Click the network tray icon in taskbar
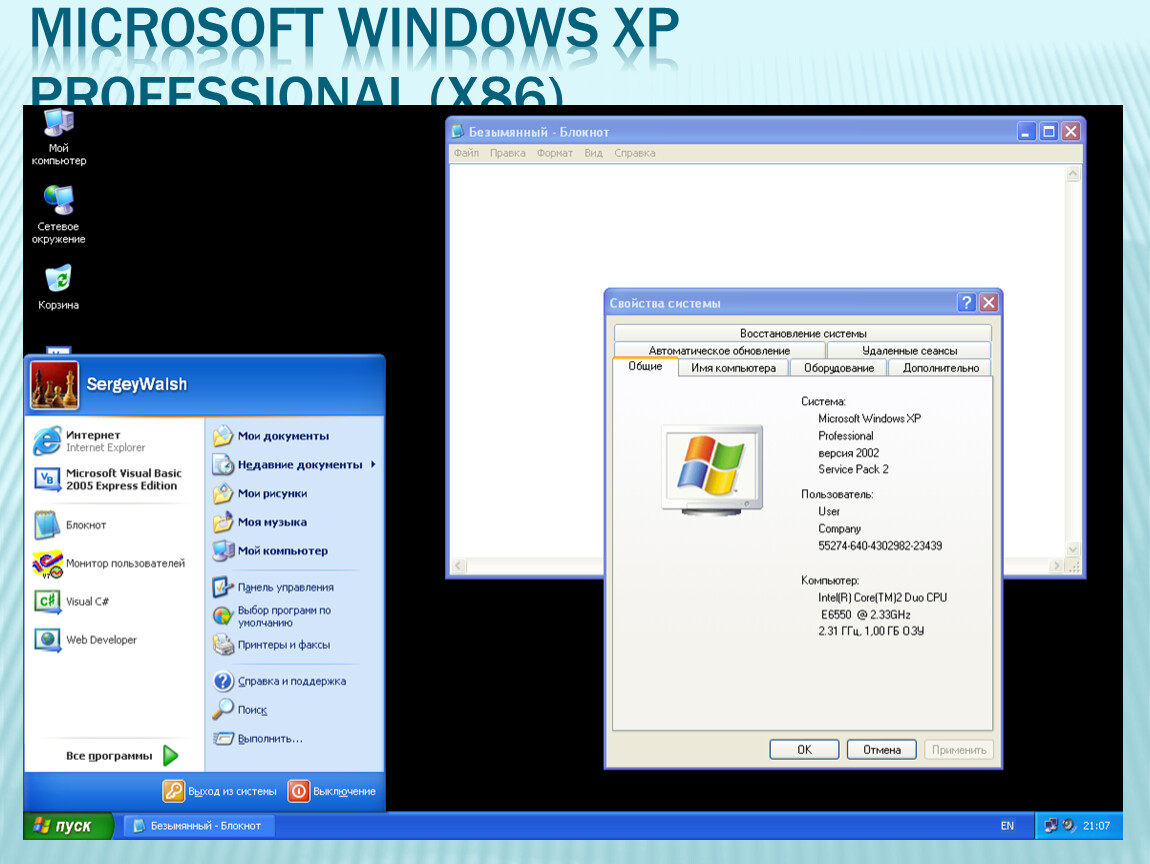This screenshot has height=864, width=1150. tap(1051, 826)
